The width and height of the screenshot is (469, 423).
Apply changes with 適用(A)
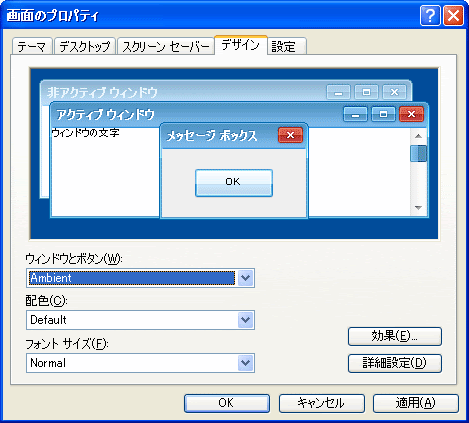416,403
